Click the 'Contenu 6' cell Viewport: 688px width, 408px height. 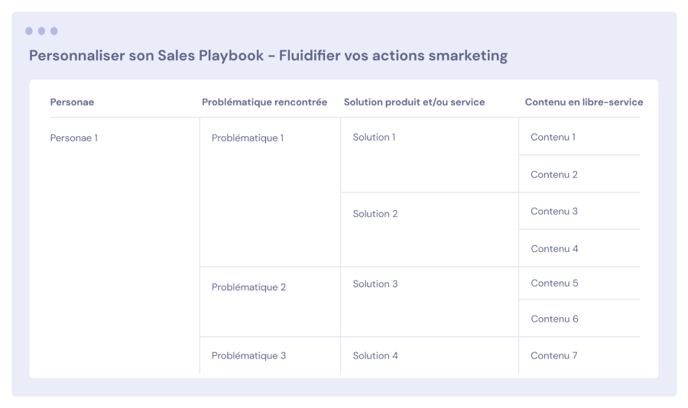tap(554, 319)
